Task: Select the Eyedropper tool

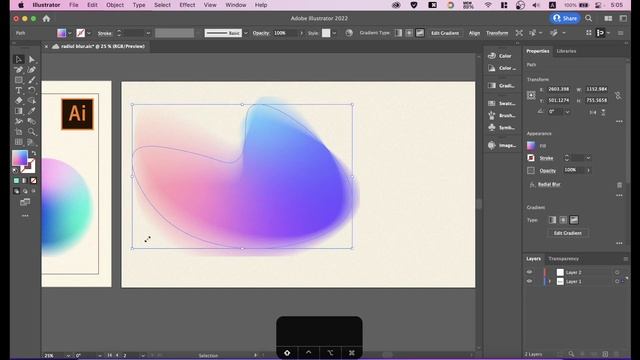Action: pyautogui.click(x=32, y=111)
